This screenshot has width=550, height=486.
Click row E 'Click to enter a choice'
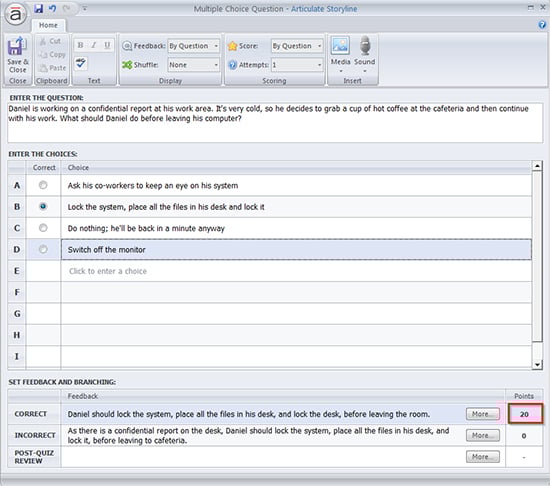pyautogui.click(x=296, y=271)
